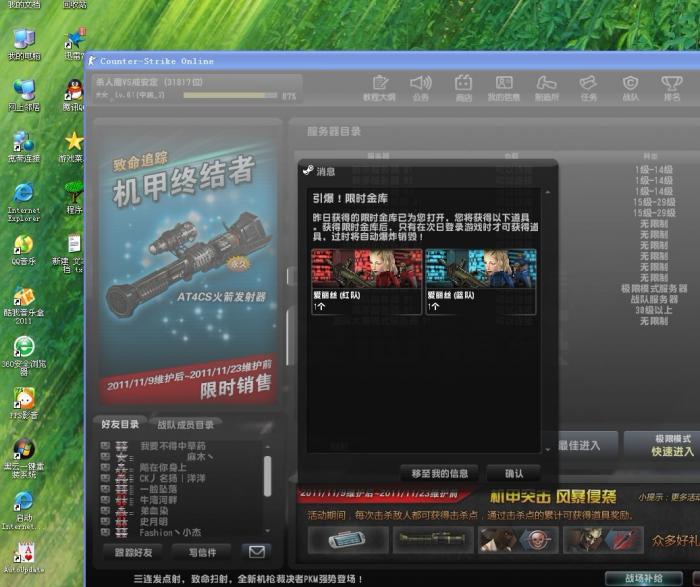Open the 新建 文本文档 txt file icon

pos(68,253)
